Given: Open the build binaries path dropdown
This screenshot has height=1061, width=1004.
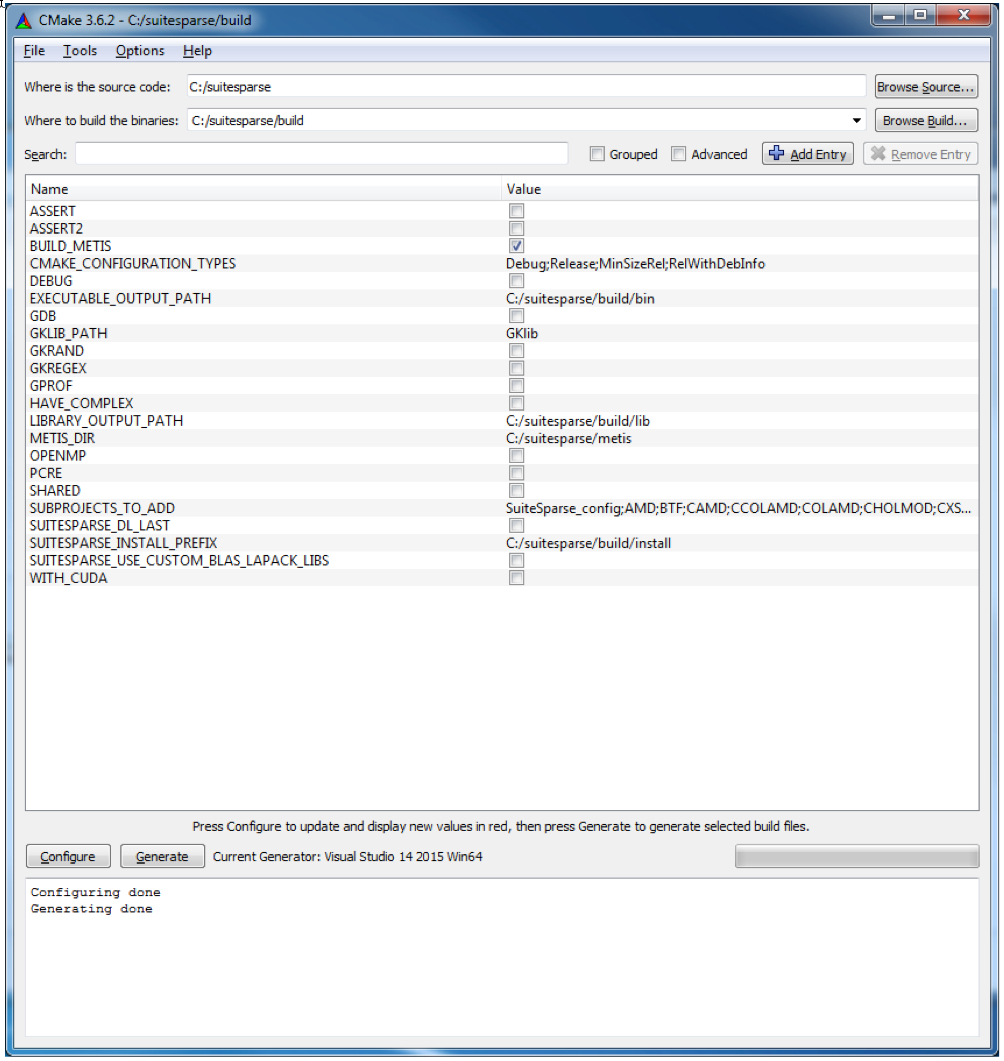Looking at the screenshot, I should [859, 121].
